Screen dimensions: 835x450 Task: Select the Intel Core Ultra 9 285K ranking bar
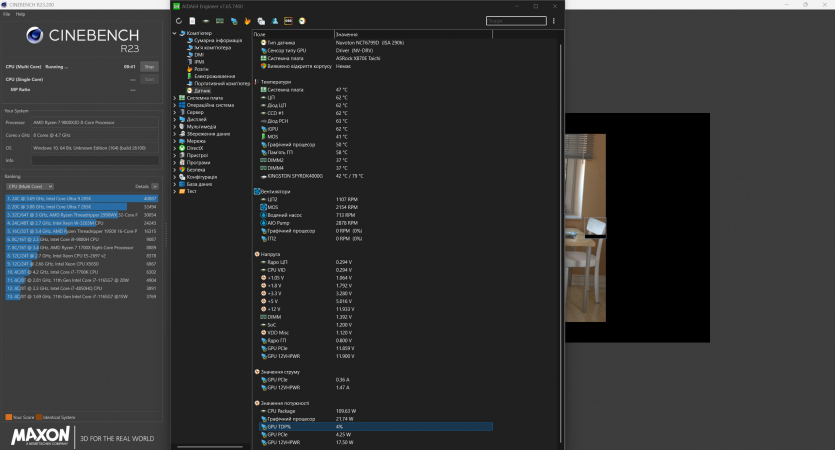80,198
